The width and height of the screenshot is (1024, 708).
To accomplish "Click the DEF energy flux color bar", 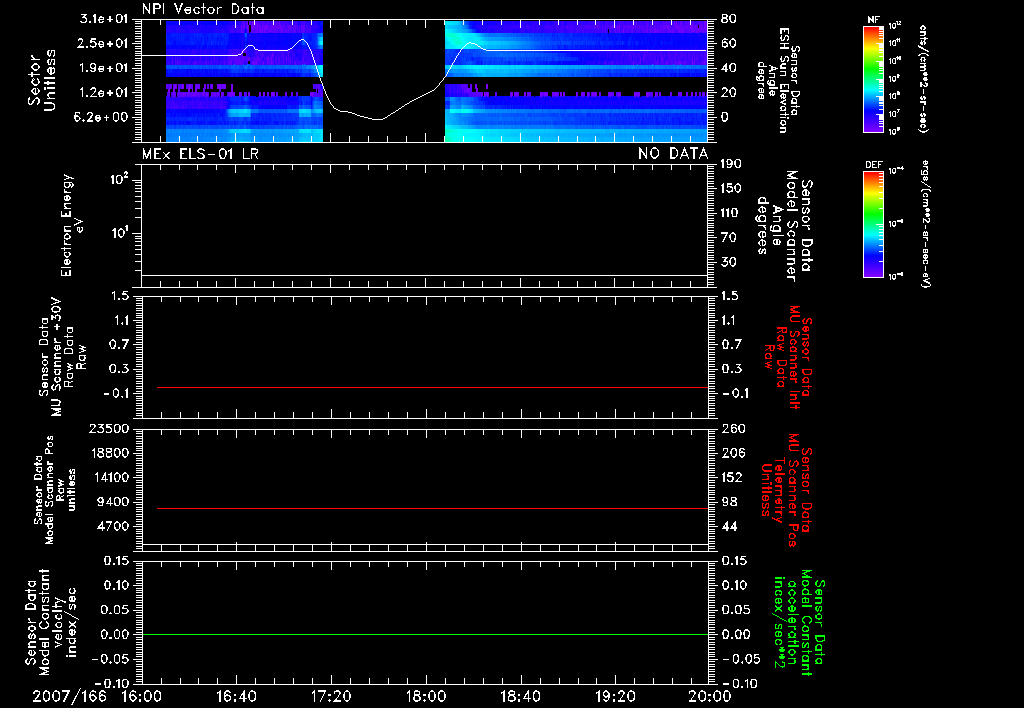I will (x=874, y=224).
